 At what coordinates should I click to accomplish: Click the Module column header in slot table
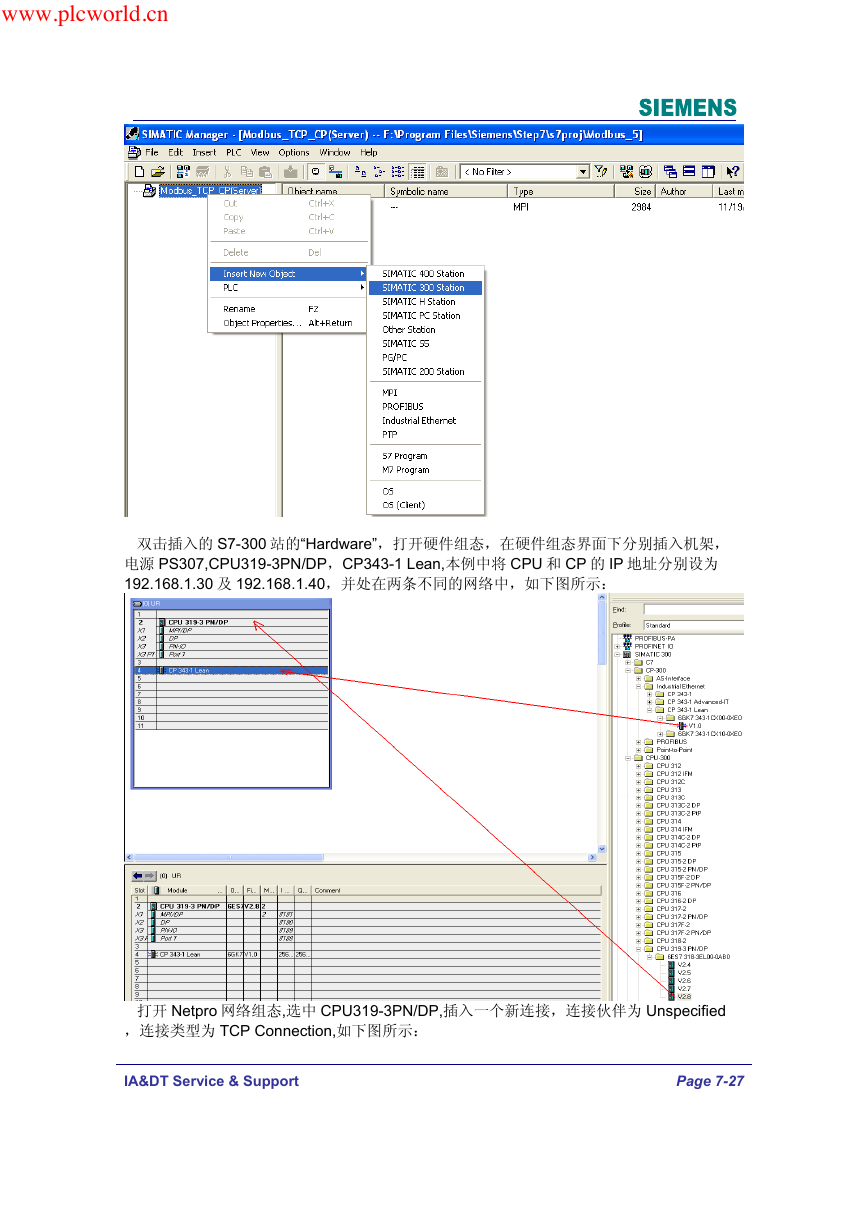pos(187,890)
